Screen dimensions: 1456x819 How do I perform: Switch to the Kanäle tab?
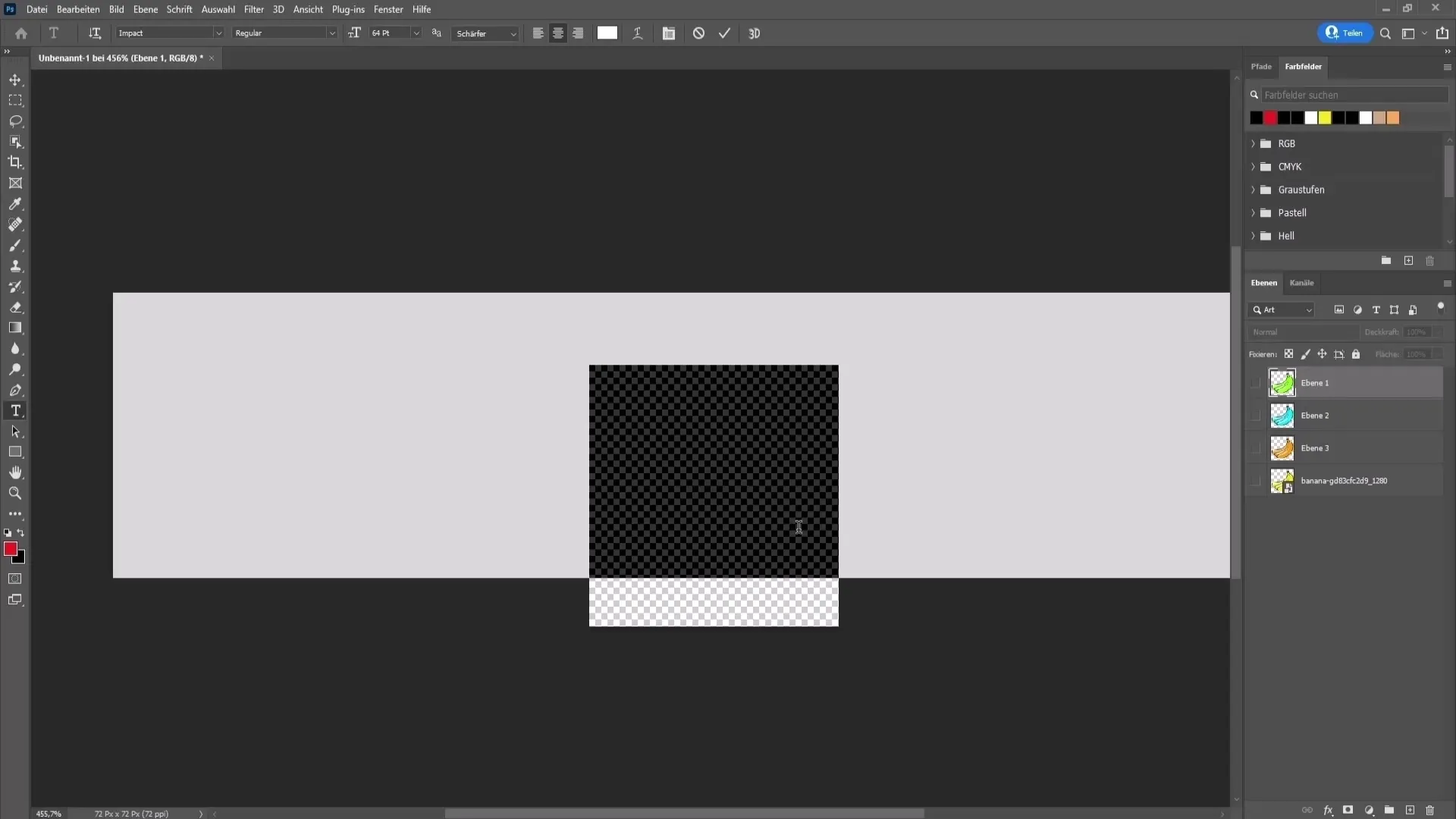[1301, 283]
